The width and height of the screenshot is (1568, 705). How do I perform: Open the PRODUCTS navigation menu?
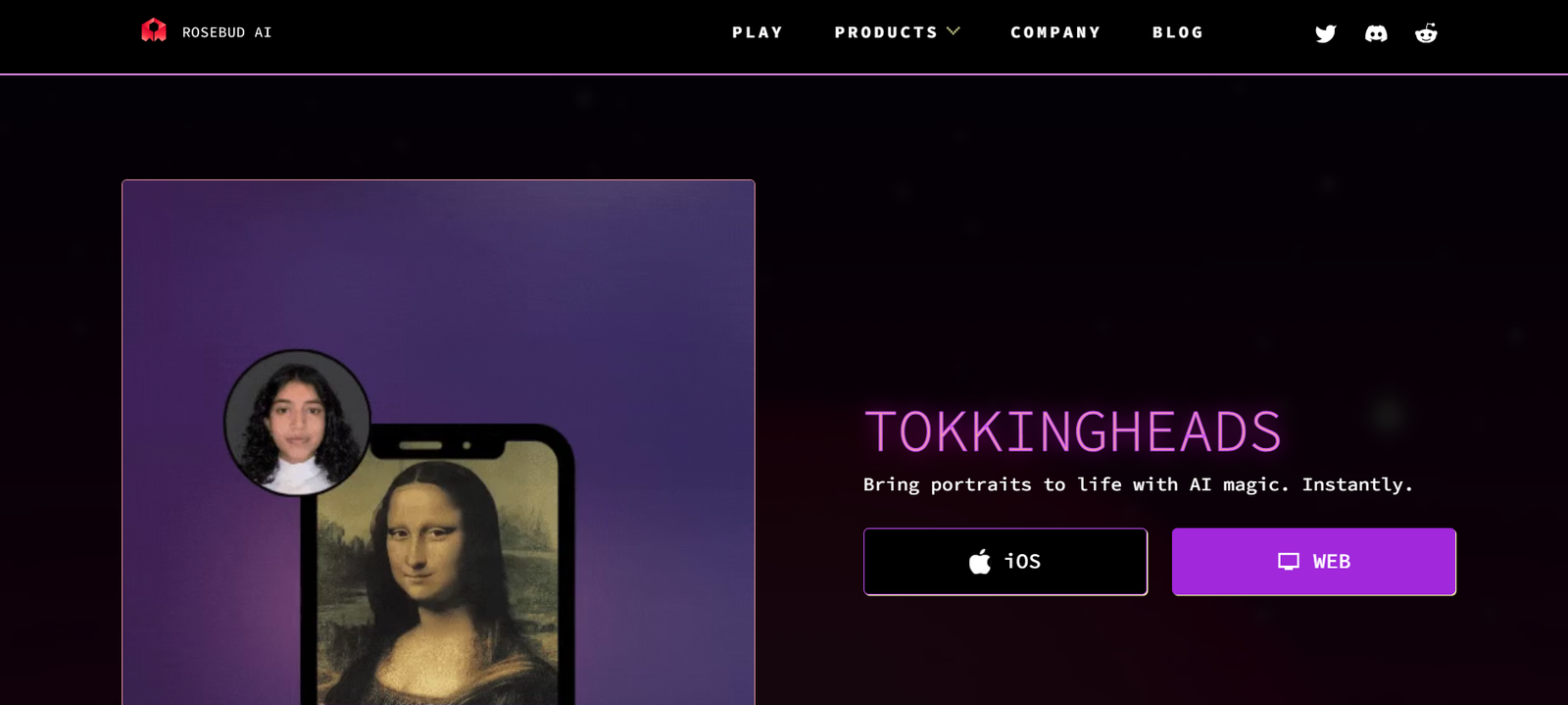[x=886, y=32]
